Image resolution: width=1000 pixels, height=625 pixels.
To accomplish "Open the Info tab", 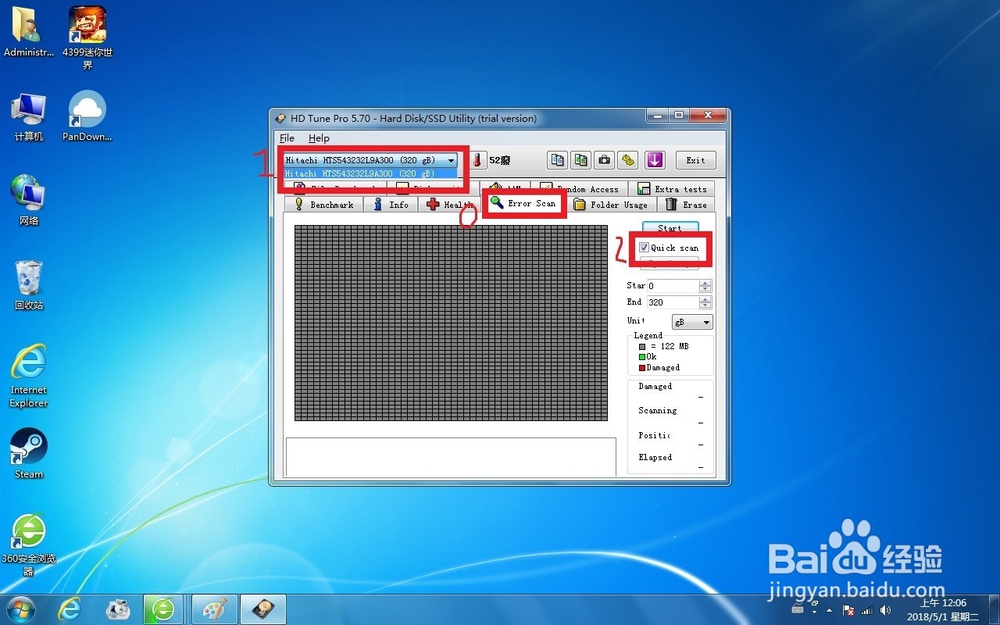I will [x=391, y=205].
